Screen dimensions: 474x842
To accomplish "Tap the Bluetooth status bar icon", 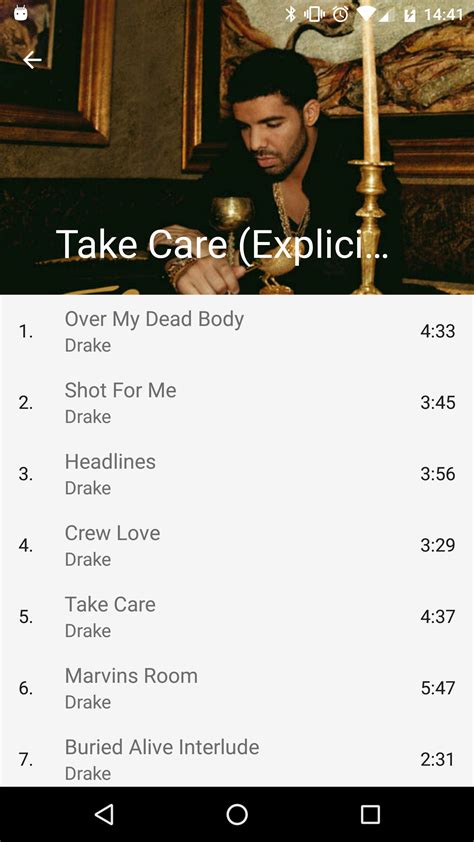I will [x=290, y=14].
